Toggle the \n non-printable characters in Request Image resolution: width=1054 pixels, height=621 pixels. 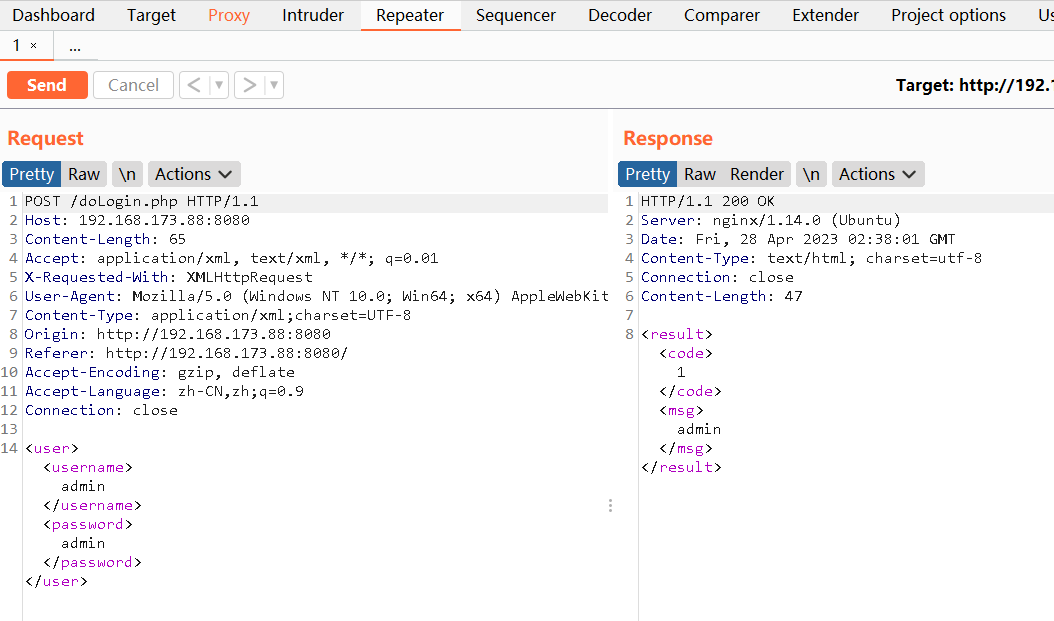(x=127, y=174)
